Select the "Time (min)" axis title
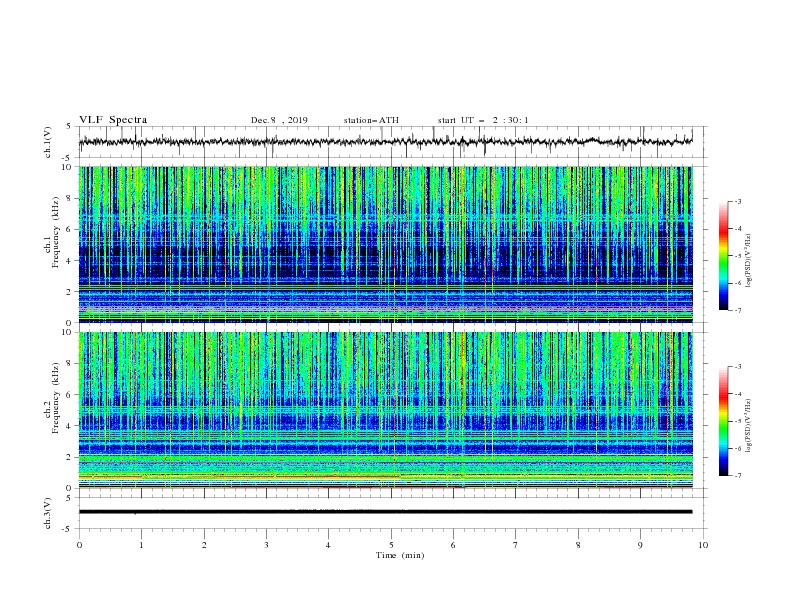 [x=400, y=555]
